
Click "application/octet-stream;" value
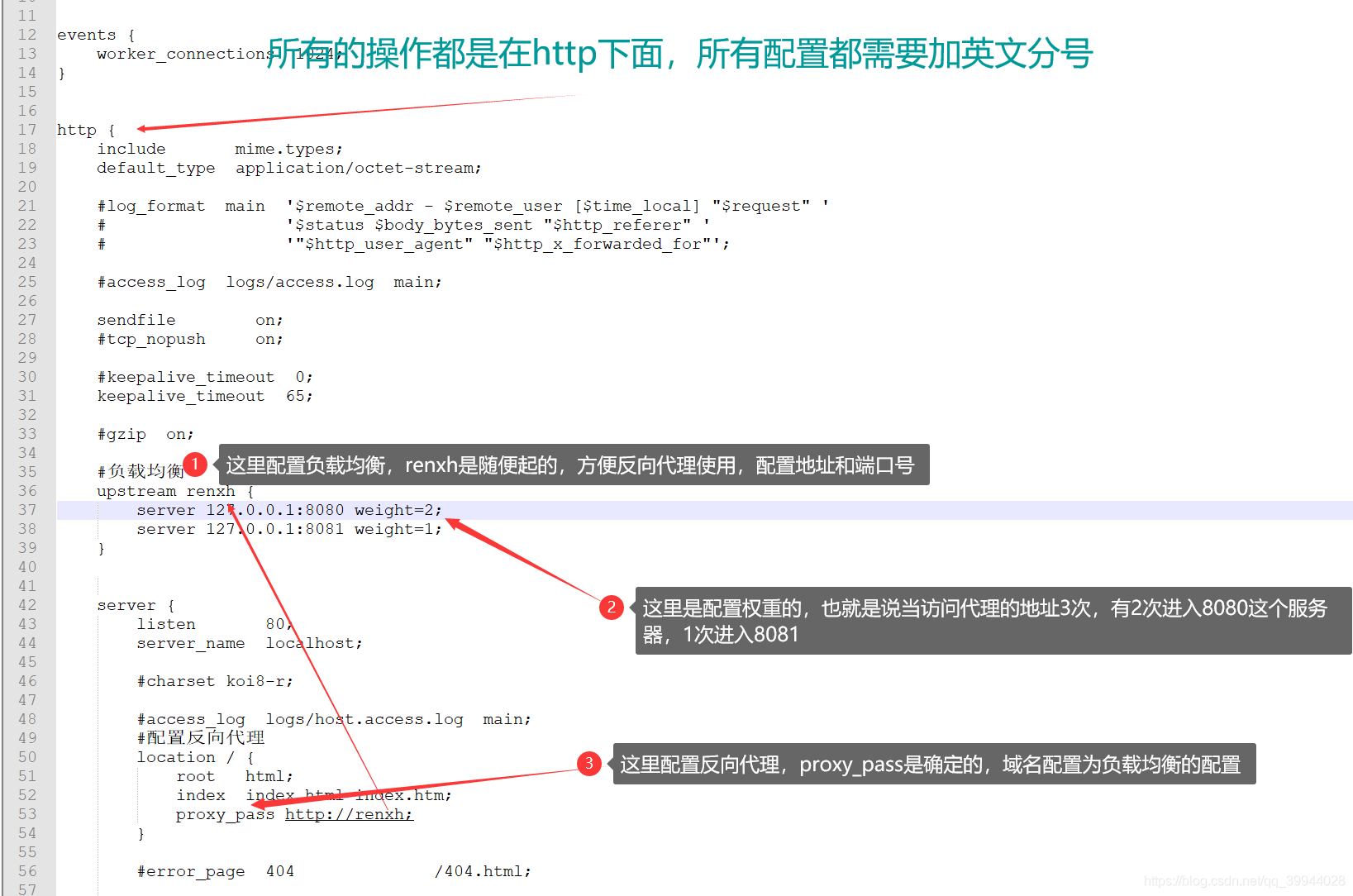click(x=358, y=168)
